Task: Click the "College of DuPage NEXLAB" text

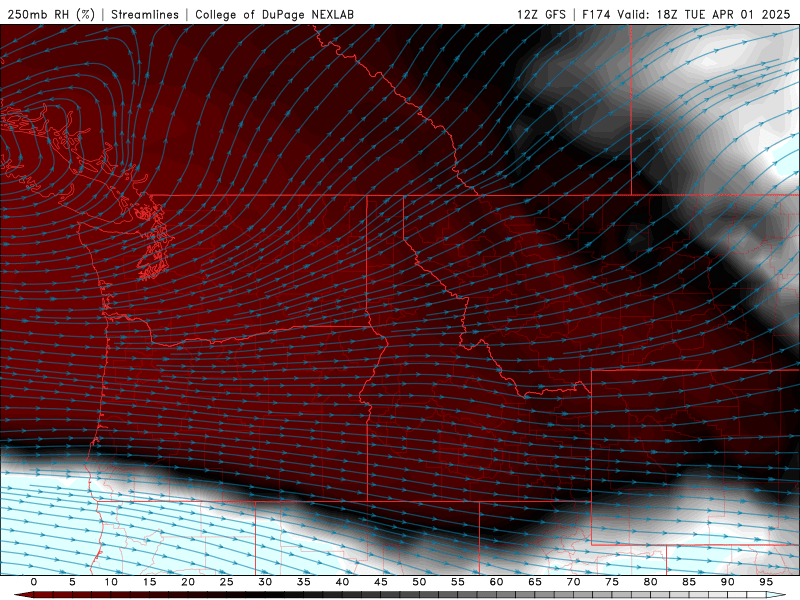Action: [274, 14]
